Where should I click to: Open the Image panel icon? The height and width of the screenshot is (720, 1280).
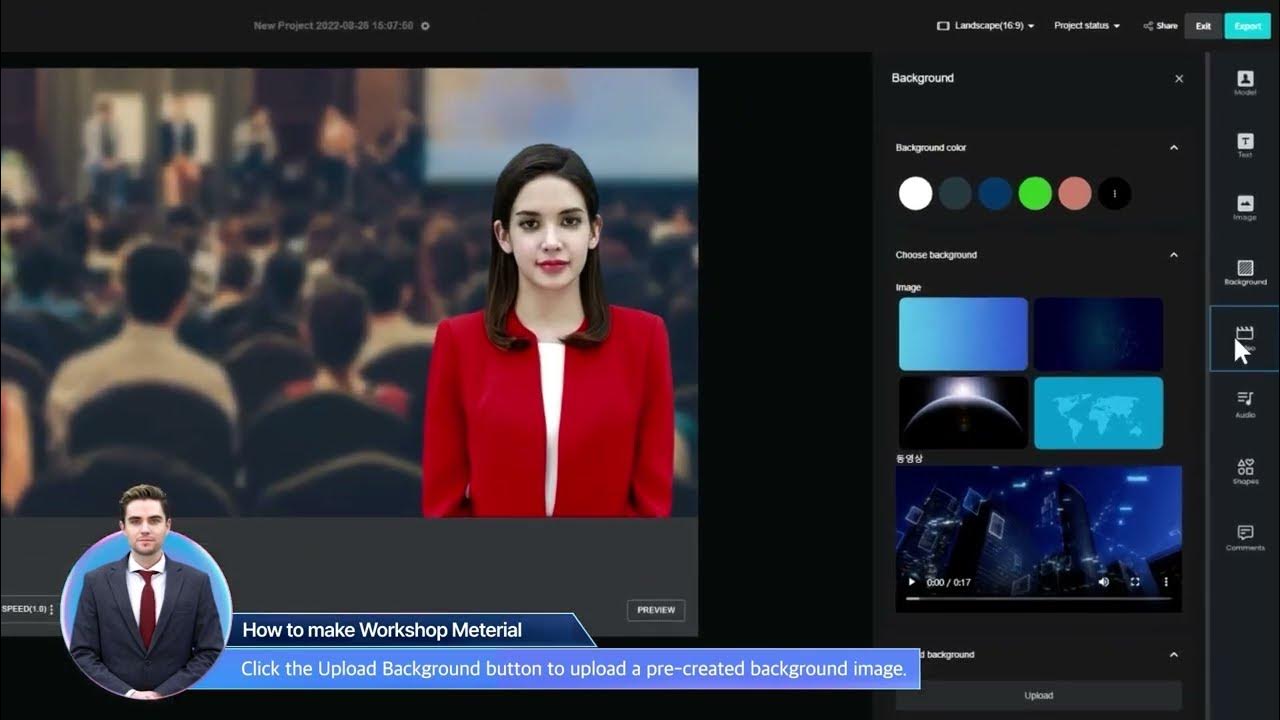tap(1245, 207)
